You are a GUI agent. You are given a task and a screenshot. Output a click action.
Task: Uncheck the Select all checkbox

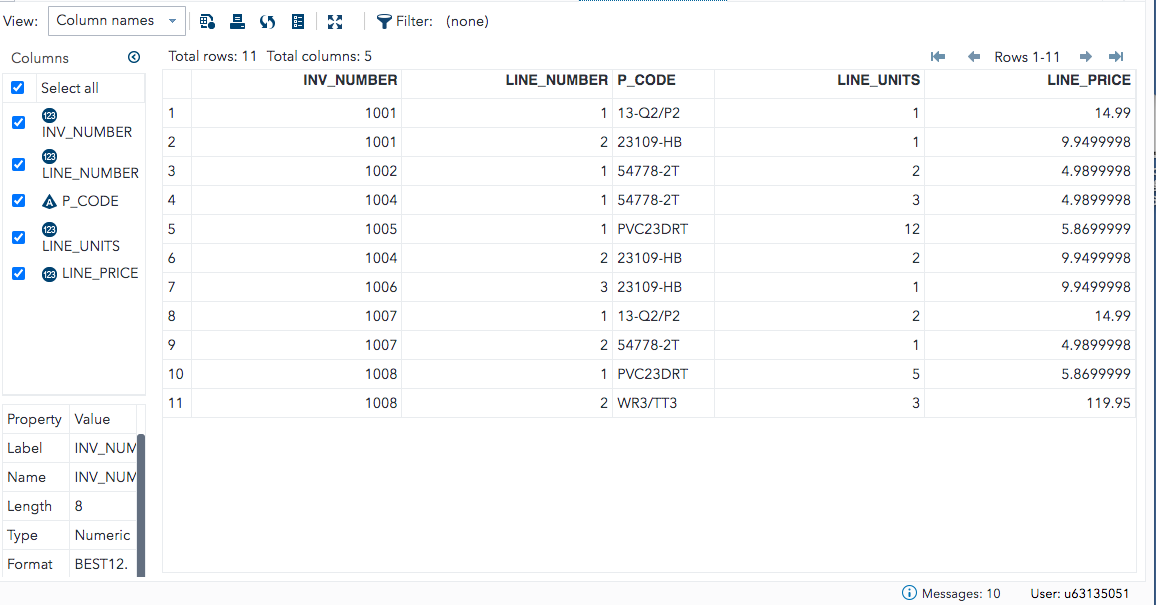17,87
